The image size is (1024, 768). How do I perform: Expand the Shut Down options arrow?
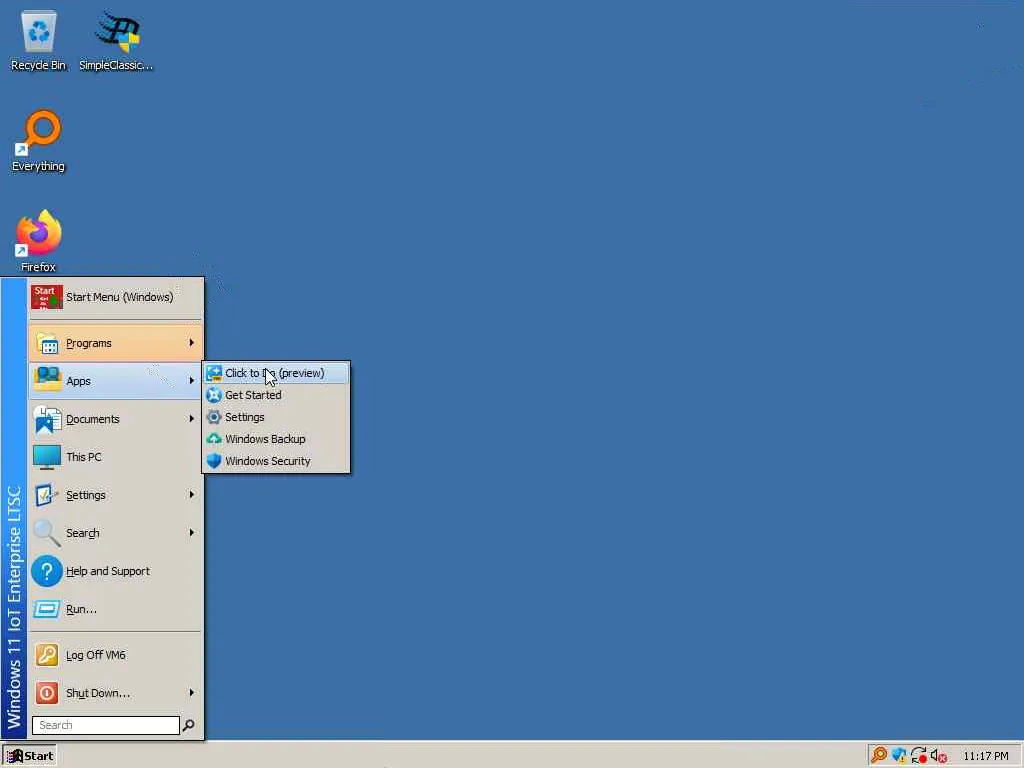pos(191,693)
